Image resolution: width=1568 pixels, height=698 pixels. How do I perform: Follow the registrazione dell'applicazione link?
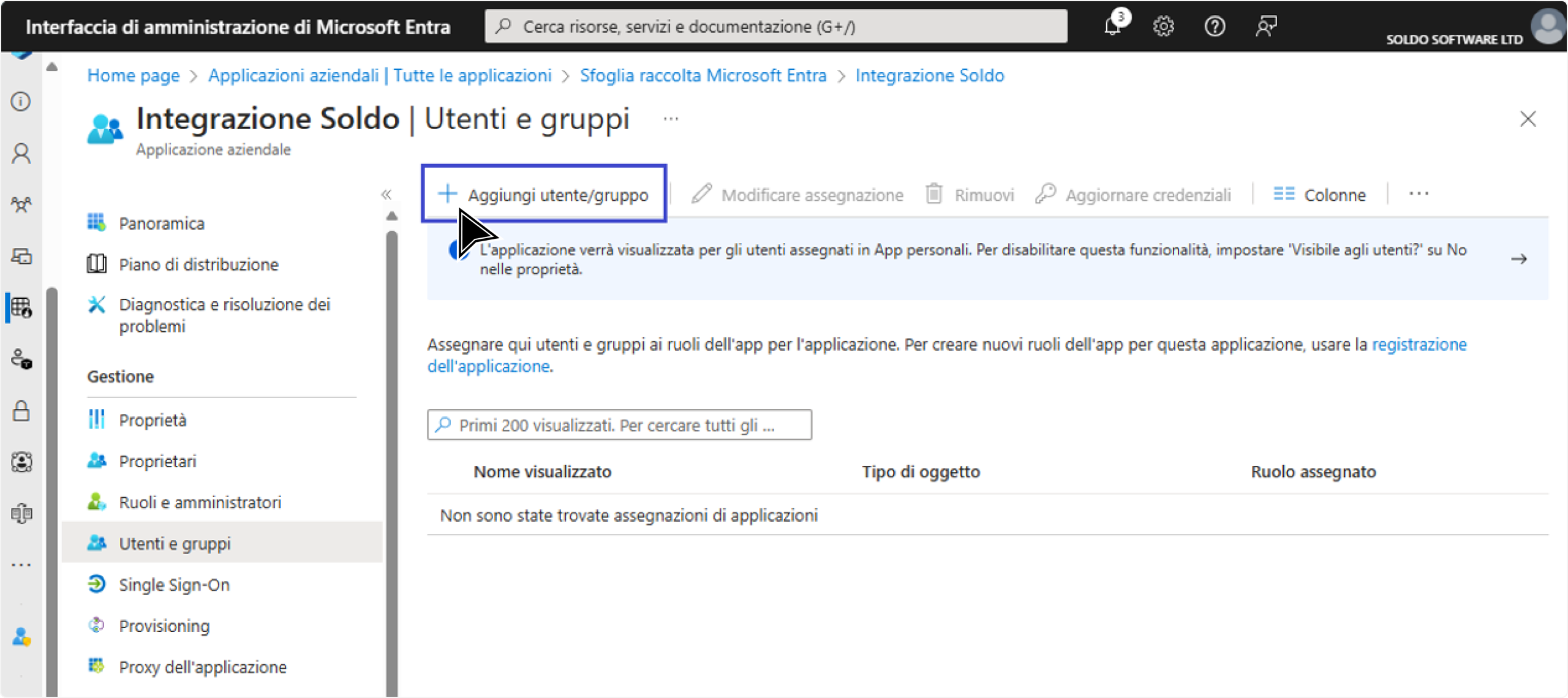(x=1419, y=345)
